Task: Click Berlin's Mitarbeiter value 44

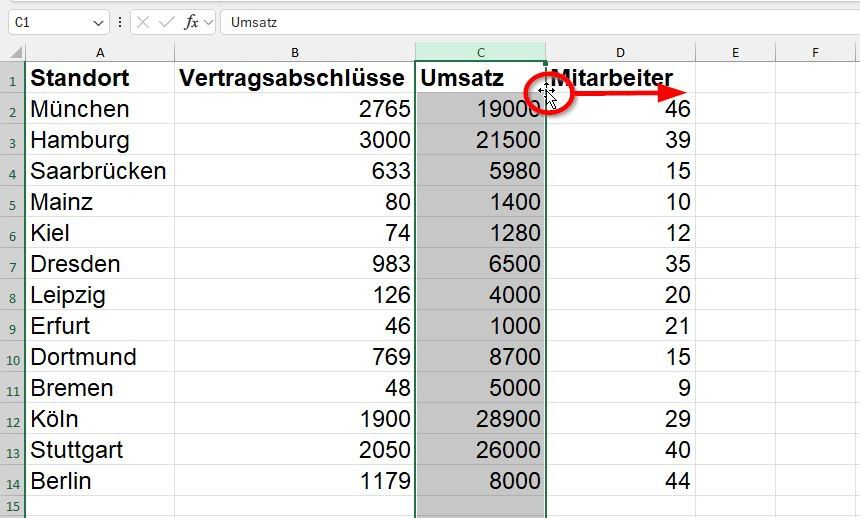Action: [x=621, y=481]
